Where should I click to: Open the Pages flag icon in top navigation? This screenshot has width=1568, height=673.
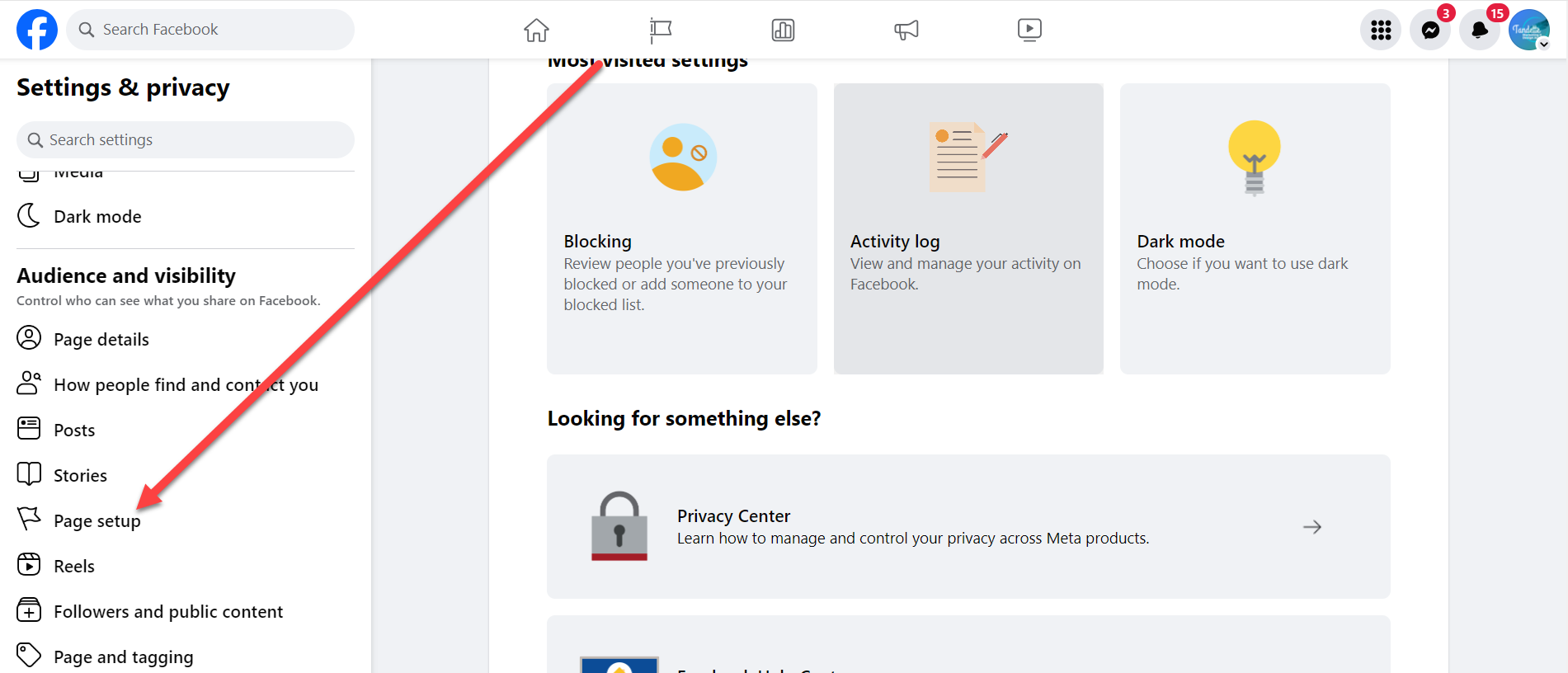click(660, 30)
